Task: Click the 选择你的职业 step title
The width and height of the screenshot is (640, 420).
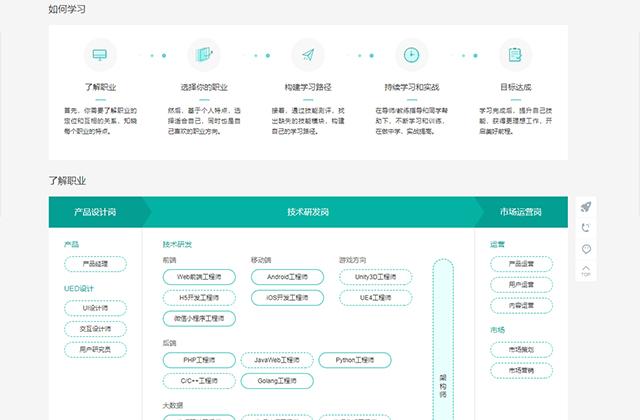Action: [204, 87]
